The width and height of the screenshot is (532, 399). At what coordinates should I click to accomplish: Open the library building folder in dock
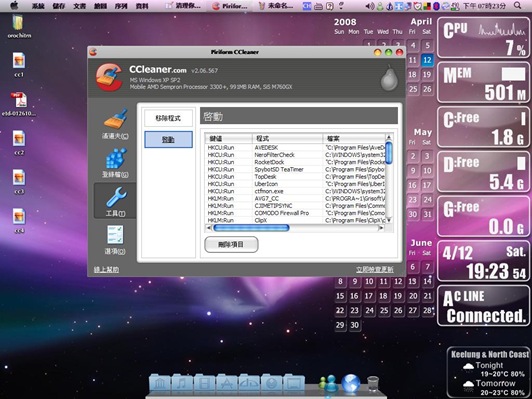coord(160,383)
